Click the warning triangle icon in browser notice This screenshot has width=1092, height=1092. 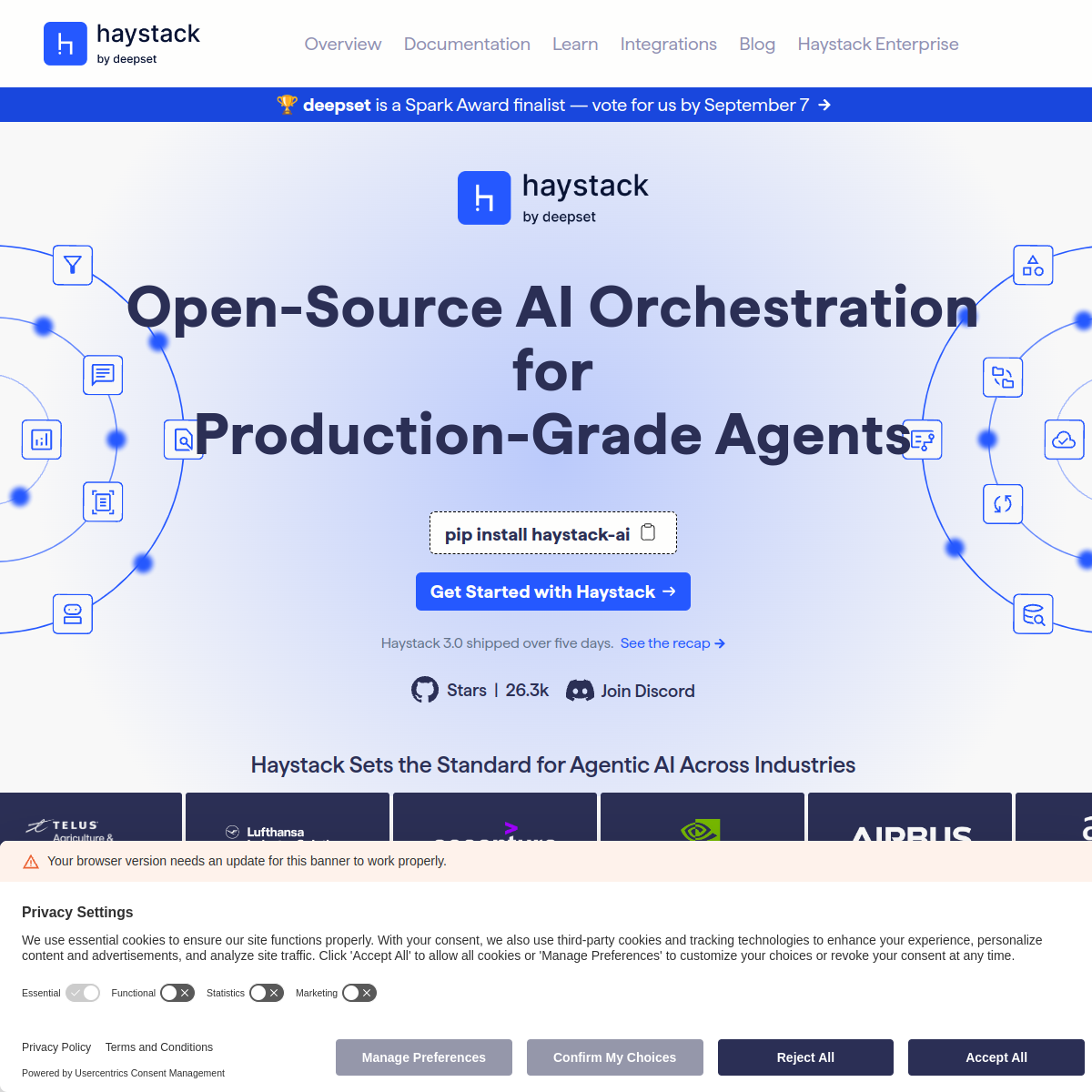31,862
